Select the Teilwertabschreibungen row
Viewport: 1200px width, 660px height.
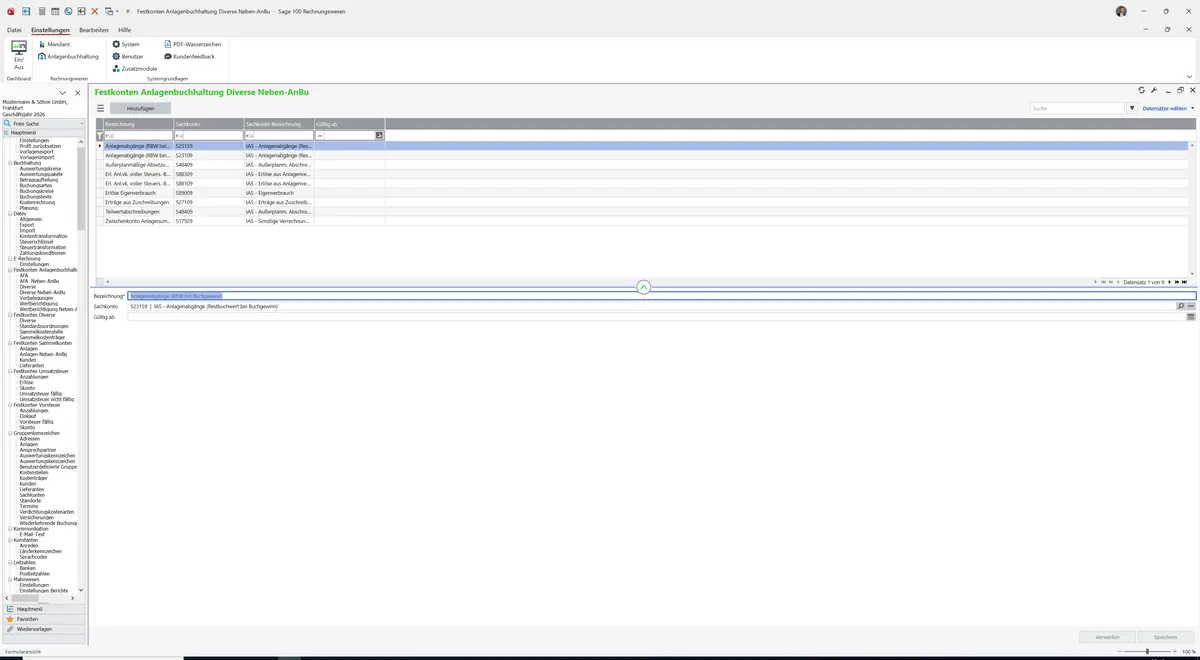643,212
